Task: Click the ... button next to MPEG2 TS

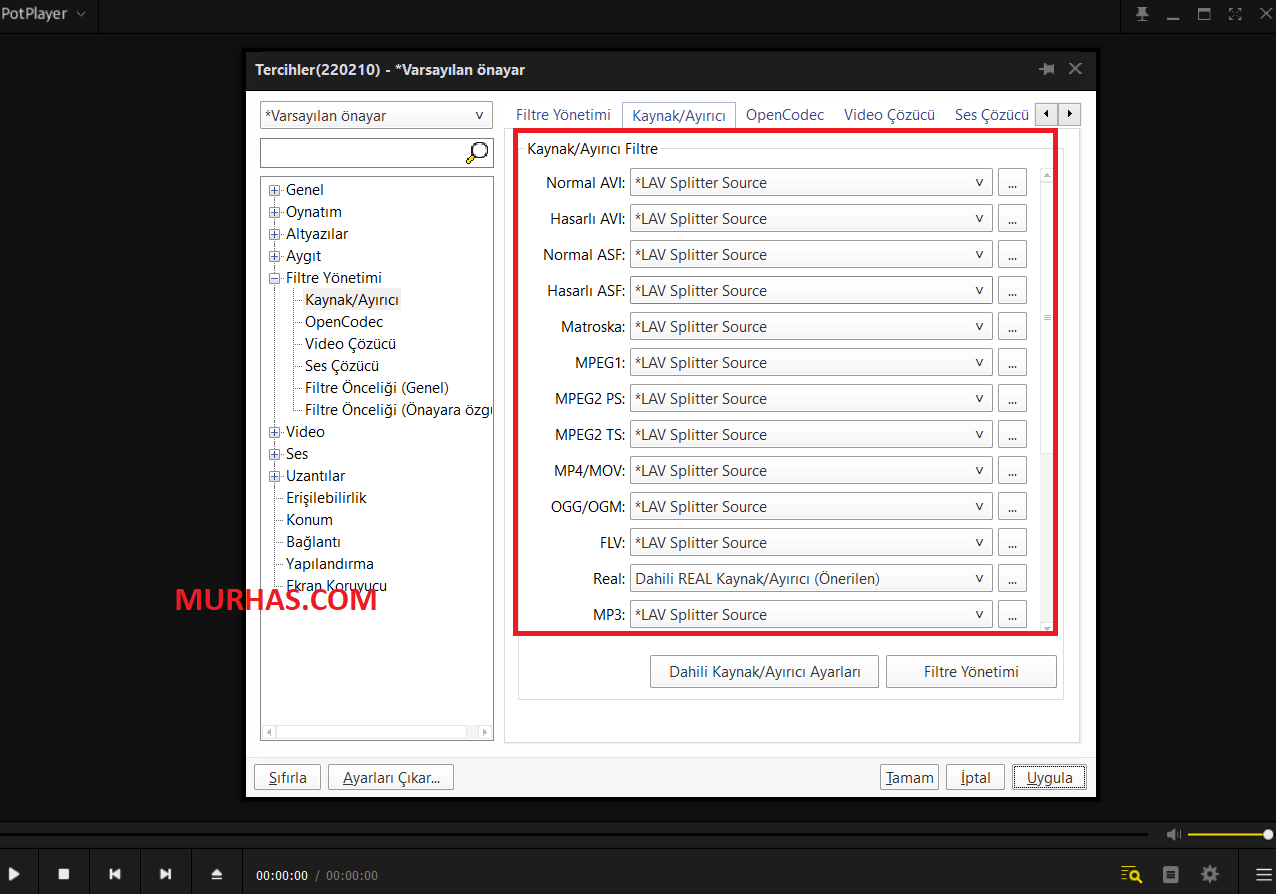Action: click(x=1012, y=435)
